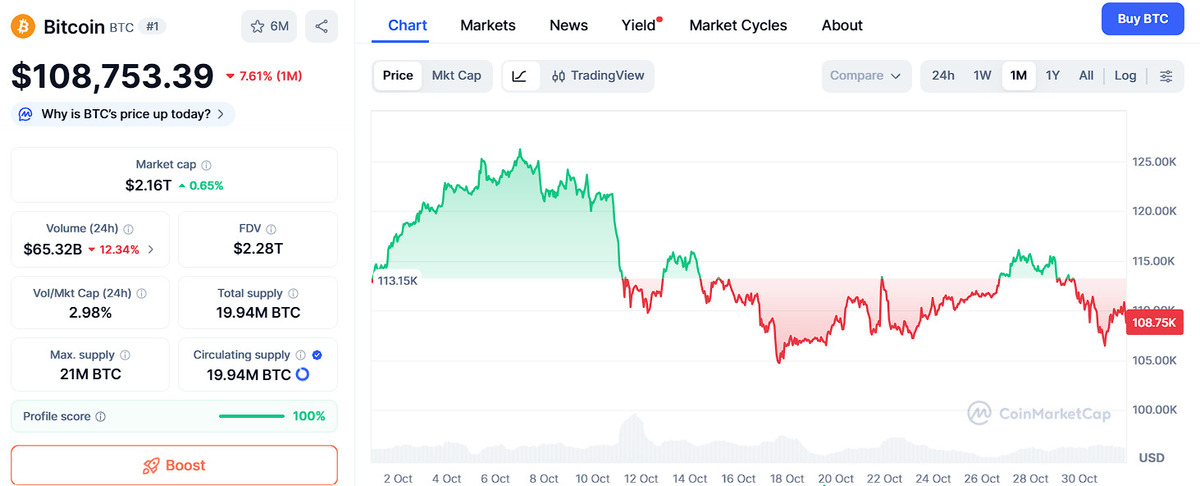Image resolution: width=1200 pixels, height=486 pixels.
Task: Switch to the Markets tab
Action: pyautogui.click(x=488, y=25)
